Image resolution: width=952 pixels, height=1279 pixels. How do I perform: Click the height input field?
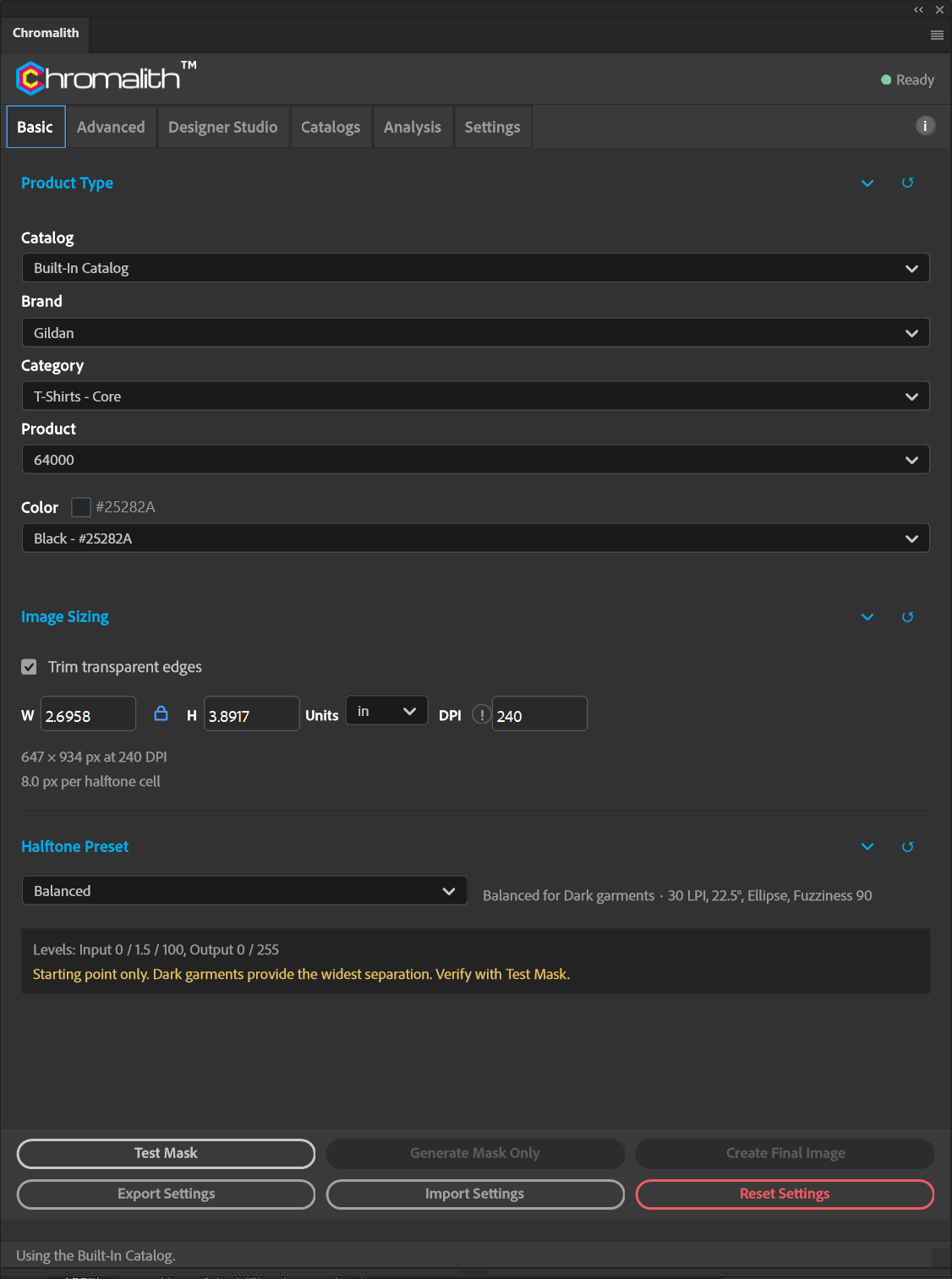click(252, 715)
